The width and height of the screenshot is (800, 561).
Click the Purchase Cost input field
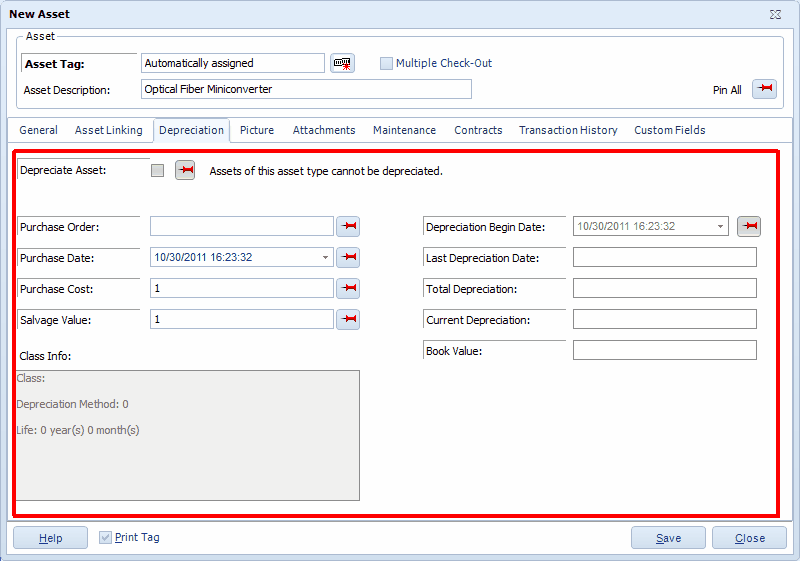[242, 288]
